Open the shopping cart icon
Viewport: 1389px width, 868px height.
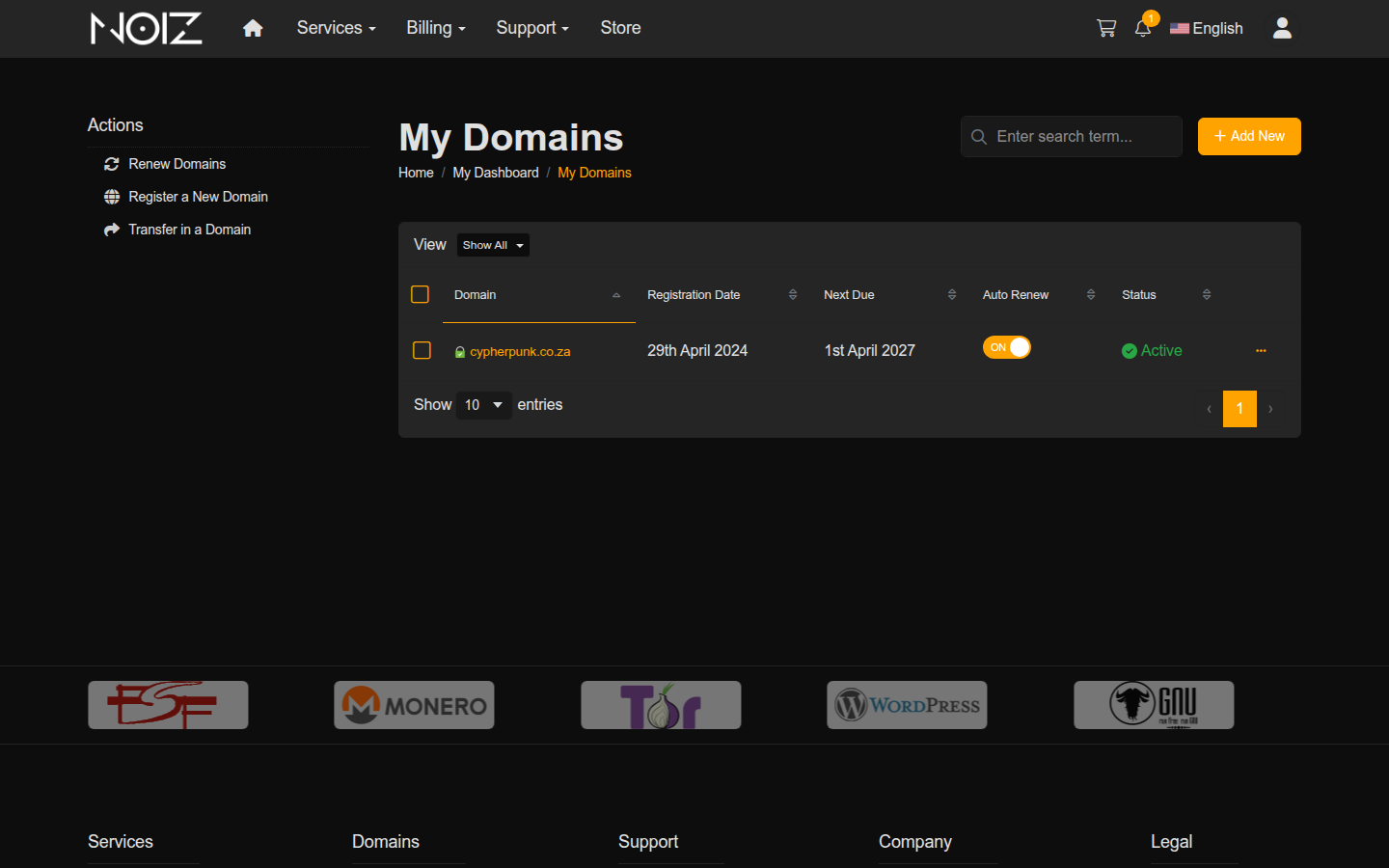1106,28
